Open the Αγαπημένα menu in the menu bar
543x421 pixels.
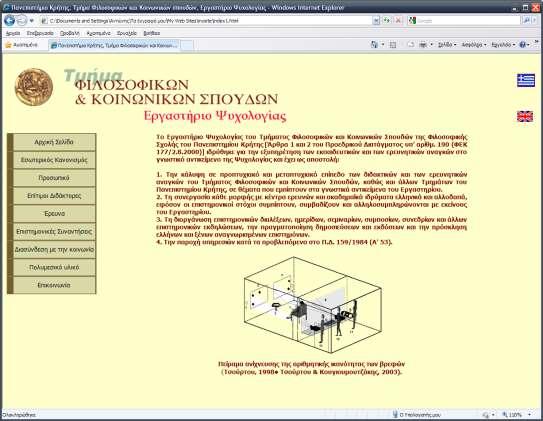(98, 33)
